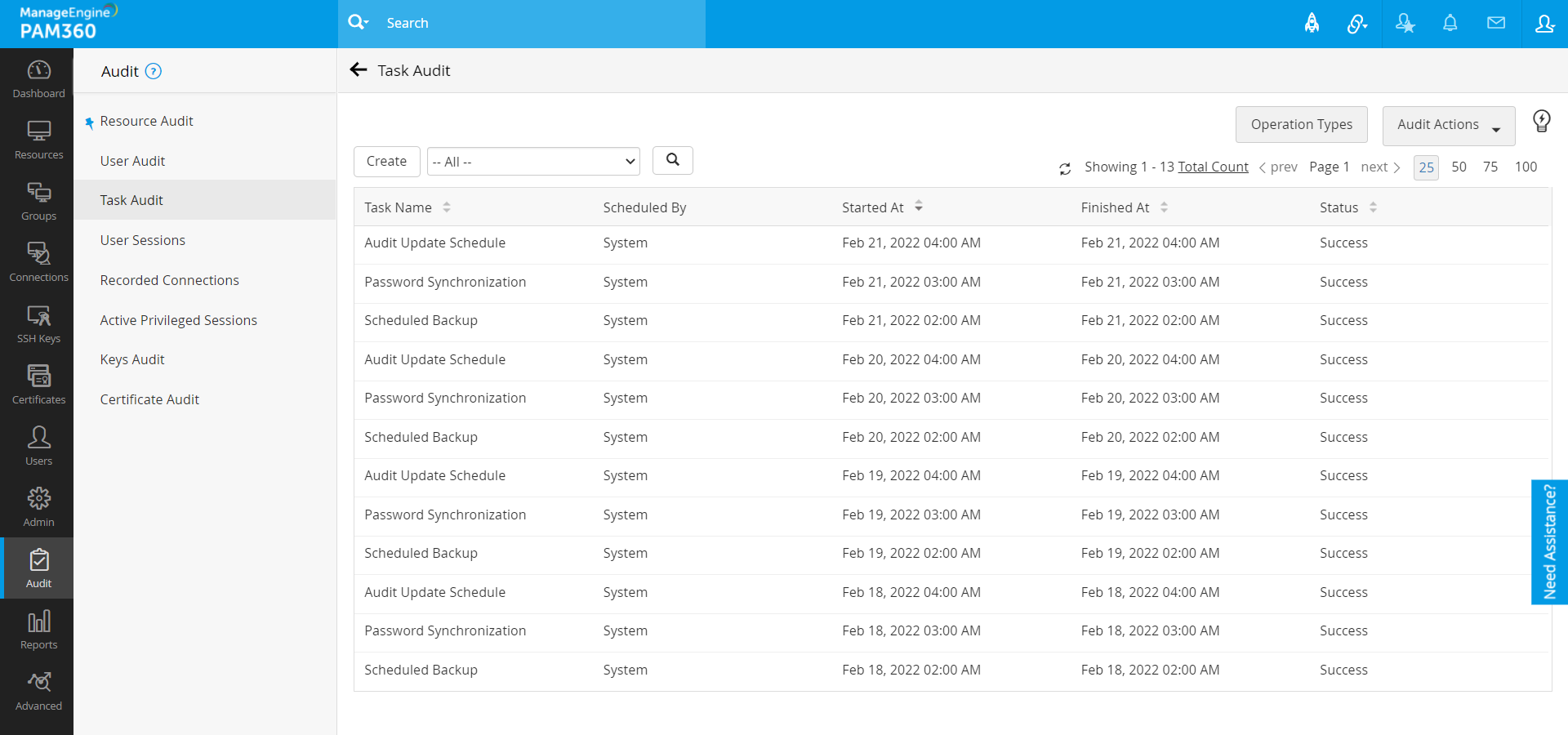Set rows per page to 50

(x=1459, y=167)
